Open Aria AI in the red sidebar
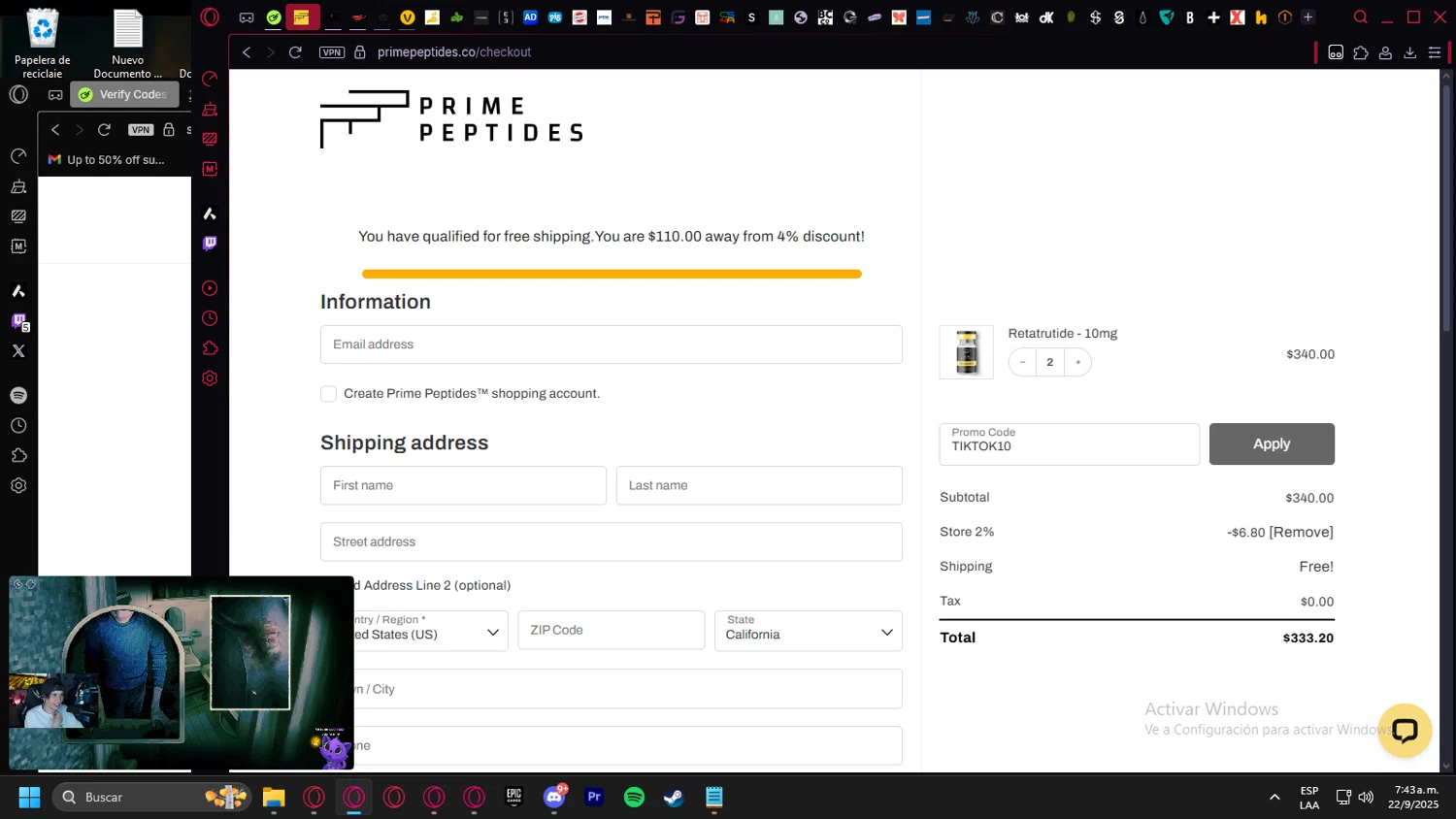This screenshot has height=819, width=1456. pos(210,213)
